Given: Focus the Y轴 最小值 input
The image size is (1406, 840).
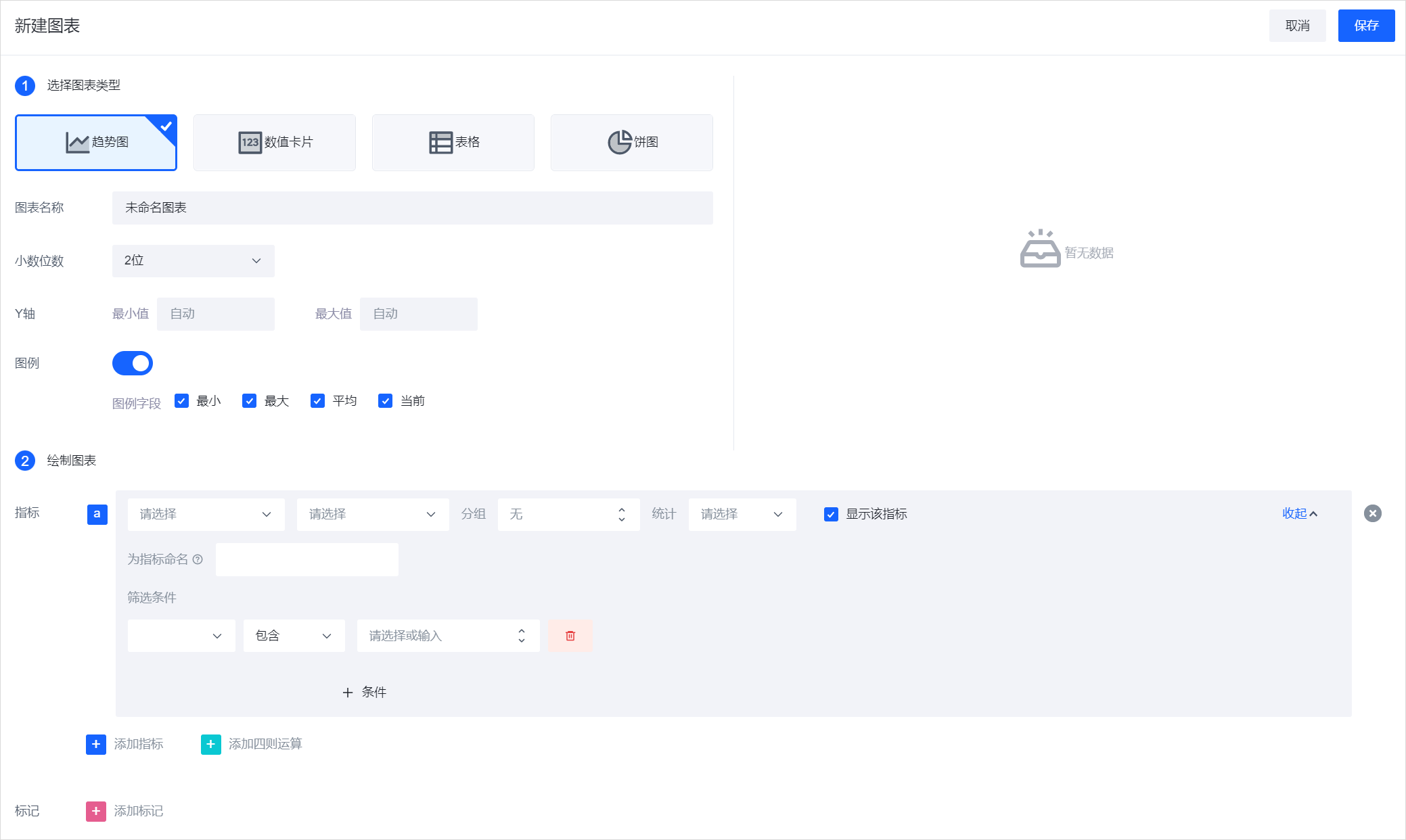Looking at the screenshot, I should pyautogui.click(x=216, y=314).
